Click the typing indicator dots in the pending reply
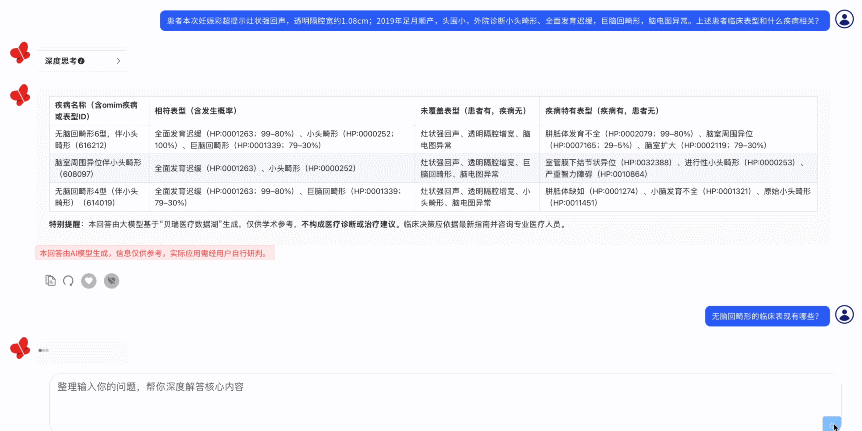The width and height of the screenshot is (862, 431). 43,350
